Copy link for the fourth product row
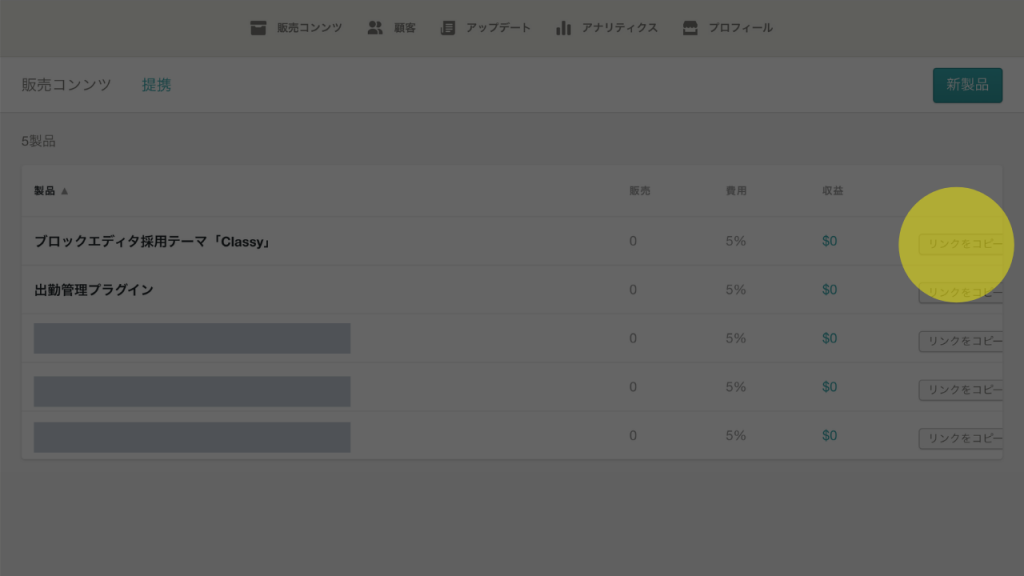Screen dimensions: 1024x576 961,390
